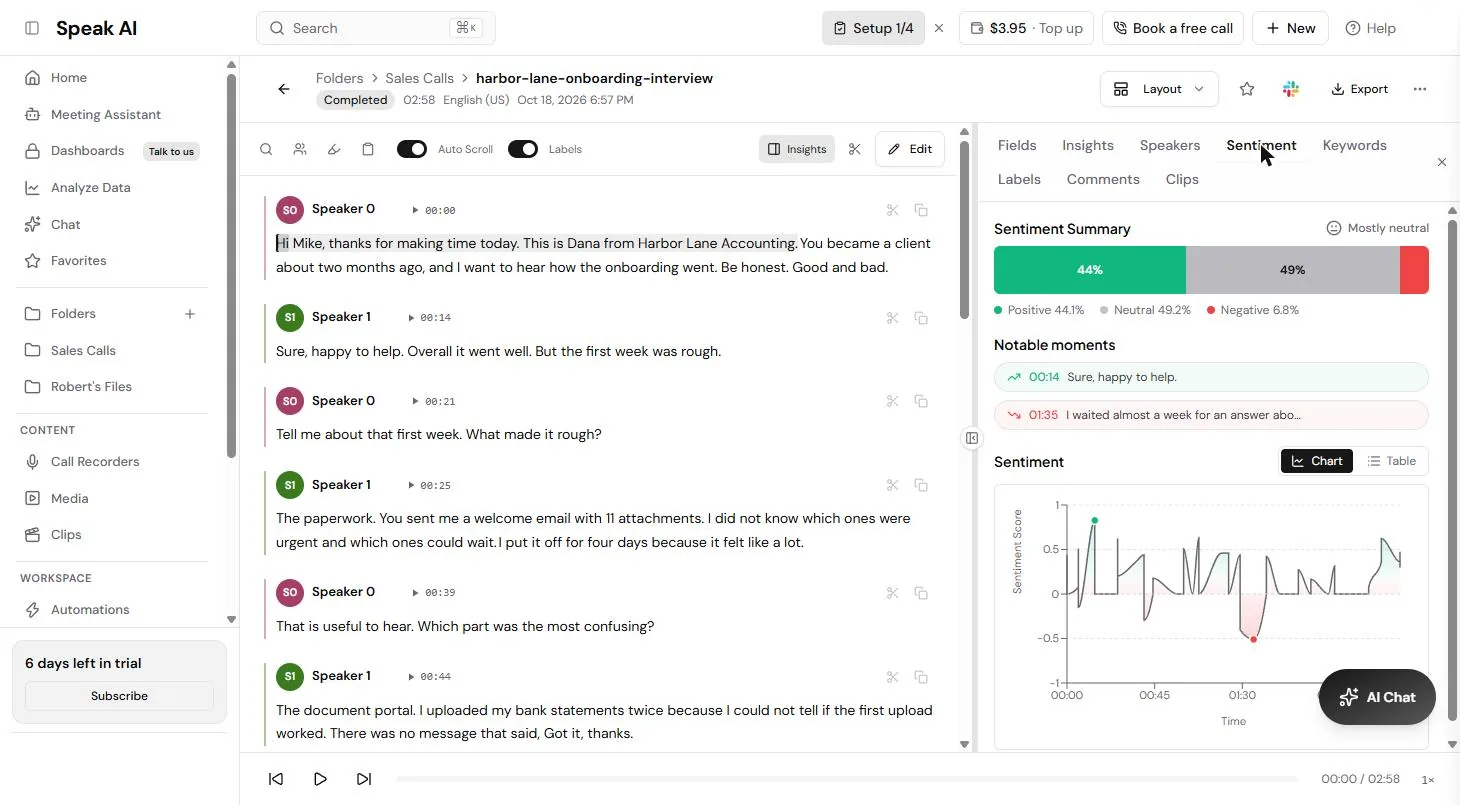Add a new folder with plus icon
Viewport: 1460px width, 805px height.
tap(190, 314)
